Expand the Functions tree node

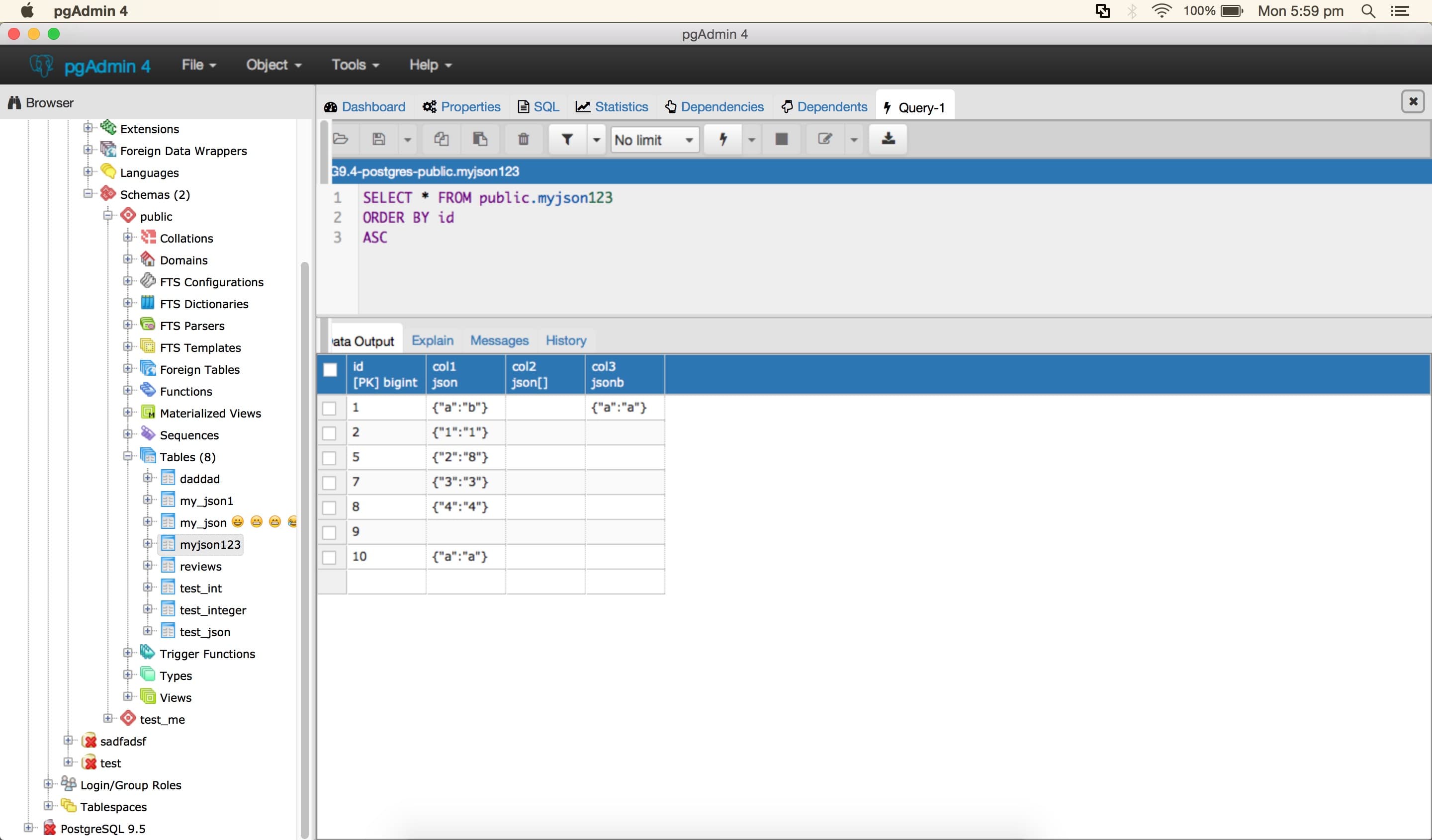pos(128,391)
